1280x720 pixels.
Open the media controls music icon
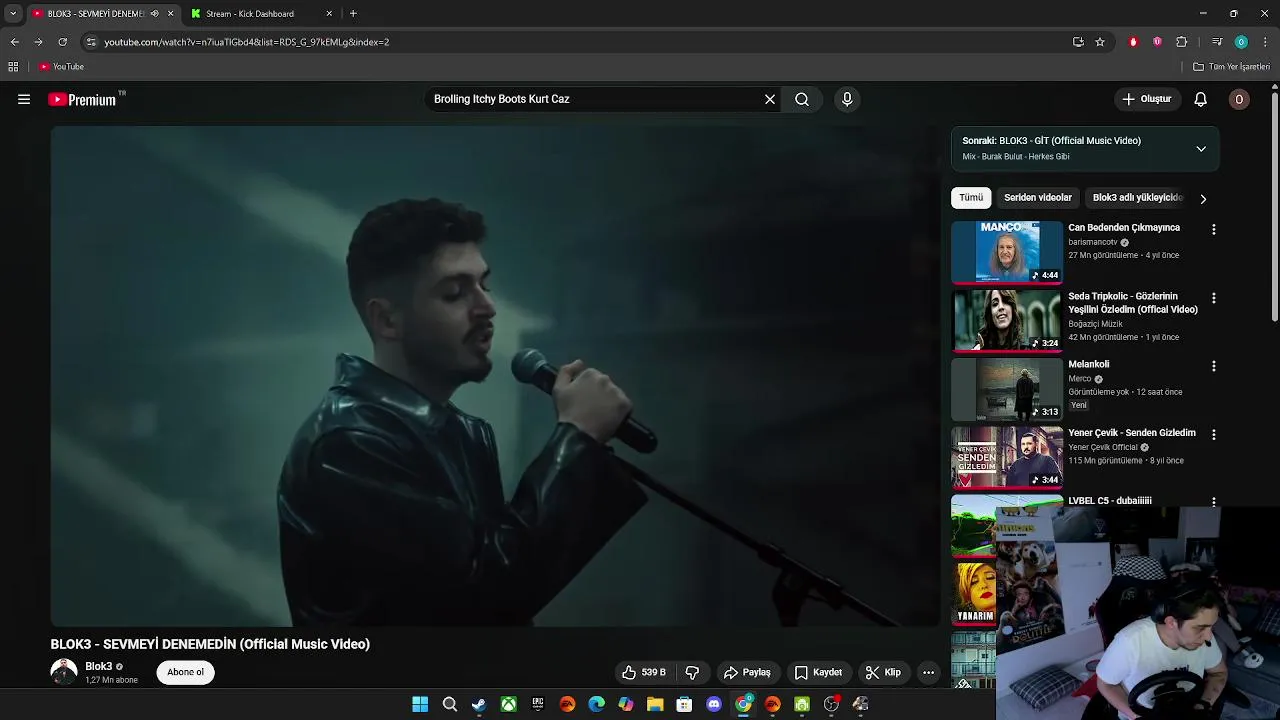click(x=1217, y=42)
